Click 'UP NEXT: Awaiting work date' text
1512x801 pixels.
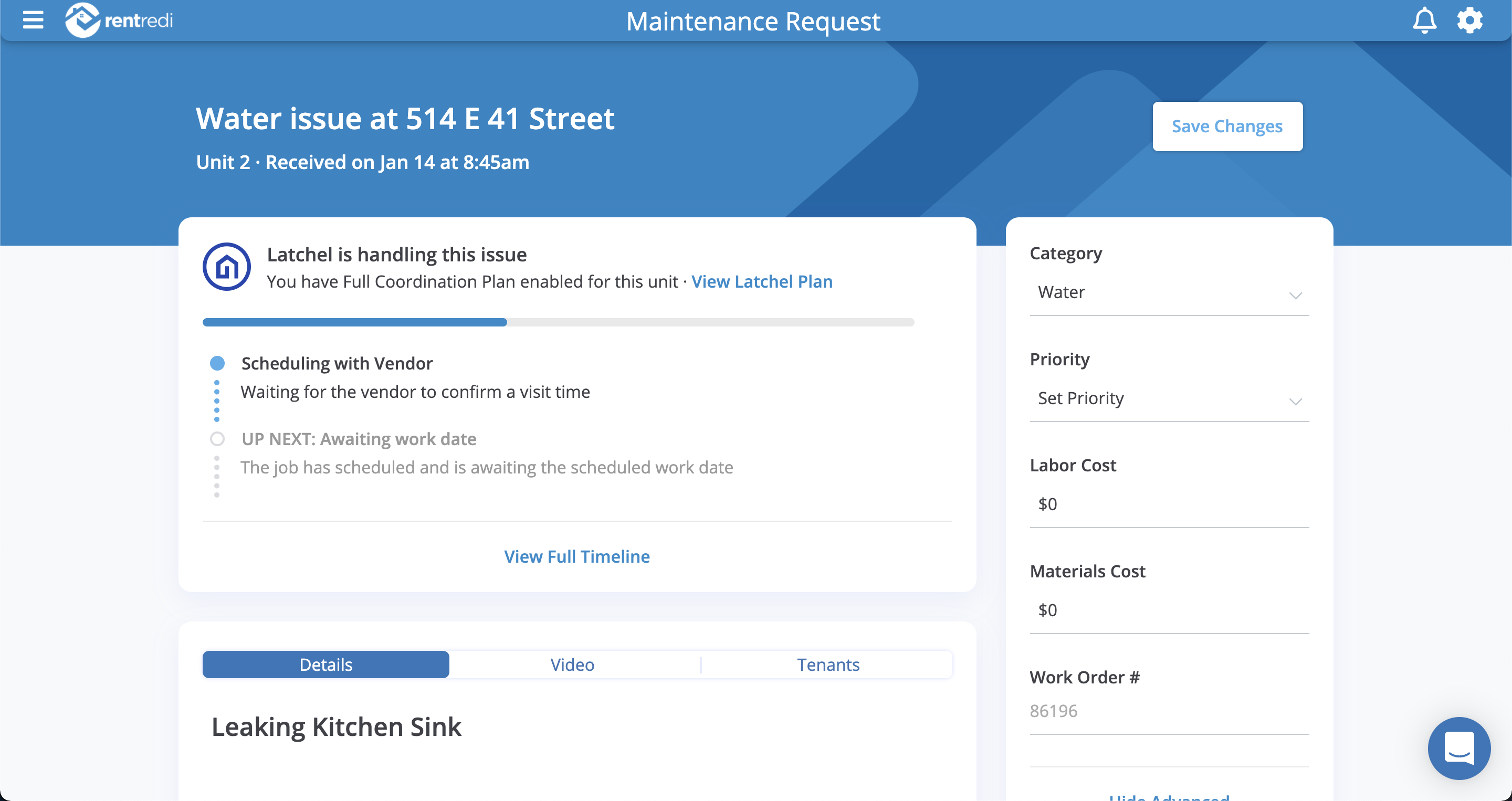point(359,439)
